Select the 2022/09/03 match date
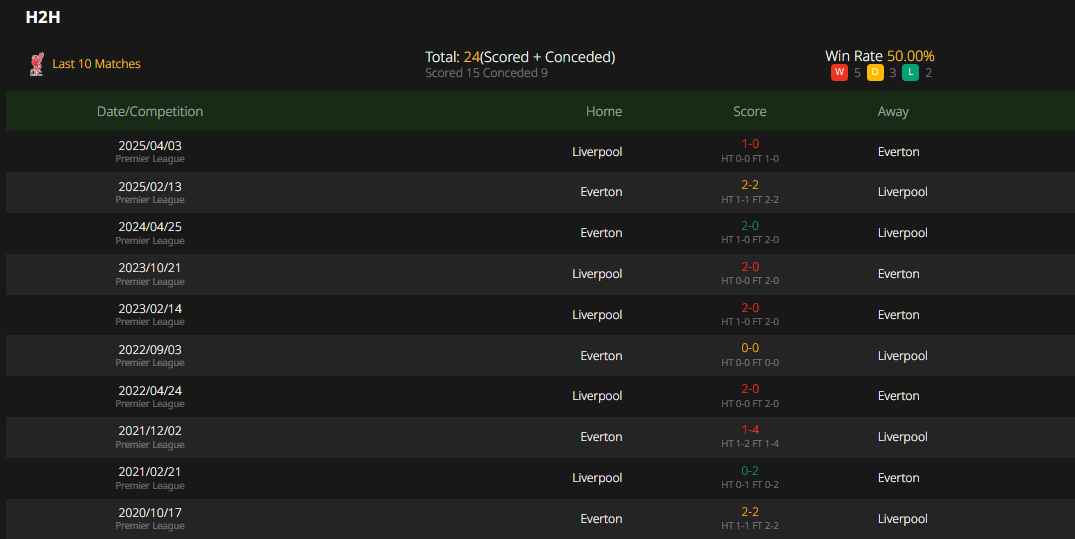 150,350
